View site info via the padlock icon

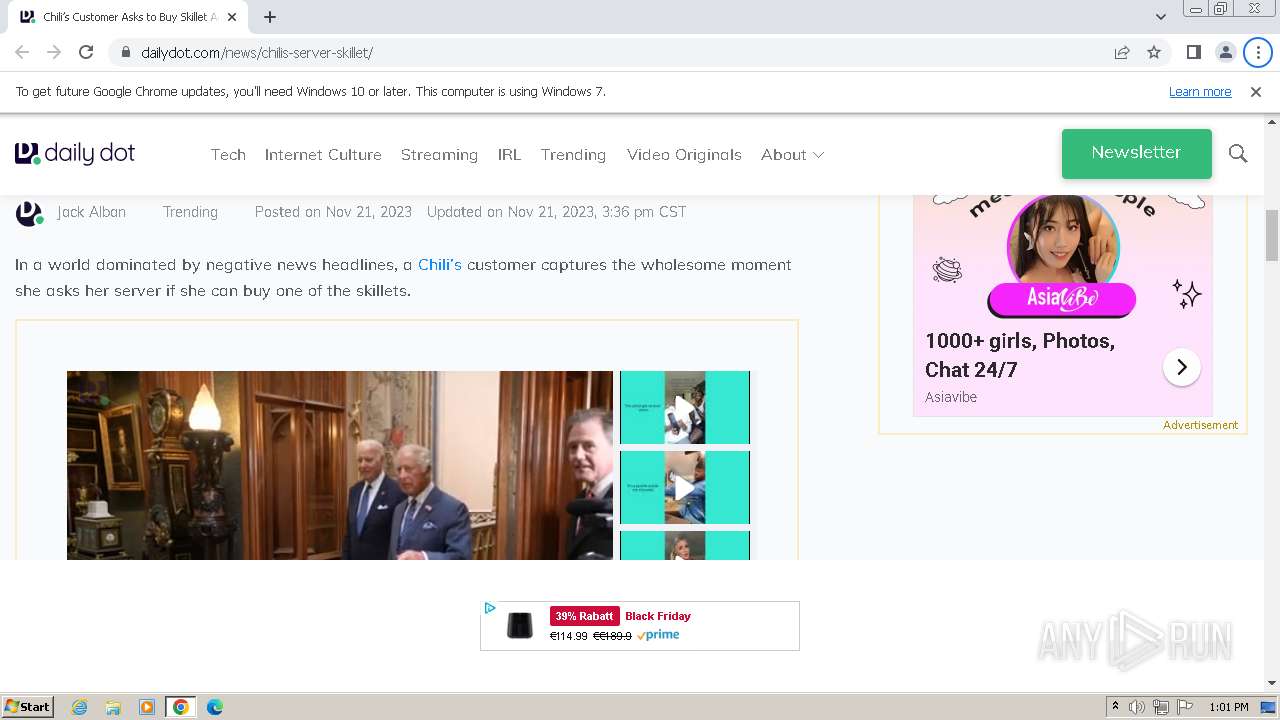tap(126, 52)
